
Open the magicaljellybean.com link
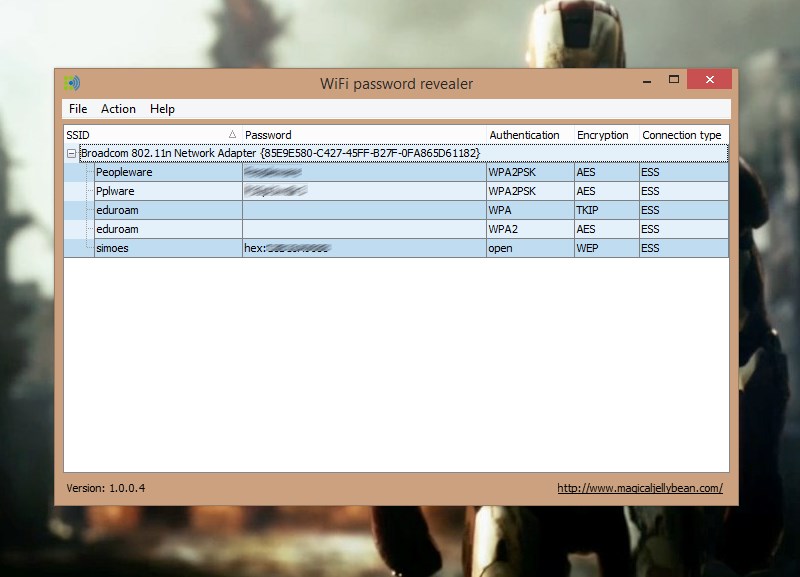click(640, 488)
